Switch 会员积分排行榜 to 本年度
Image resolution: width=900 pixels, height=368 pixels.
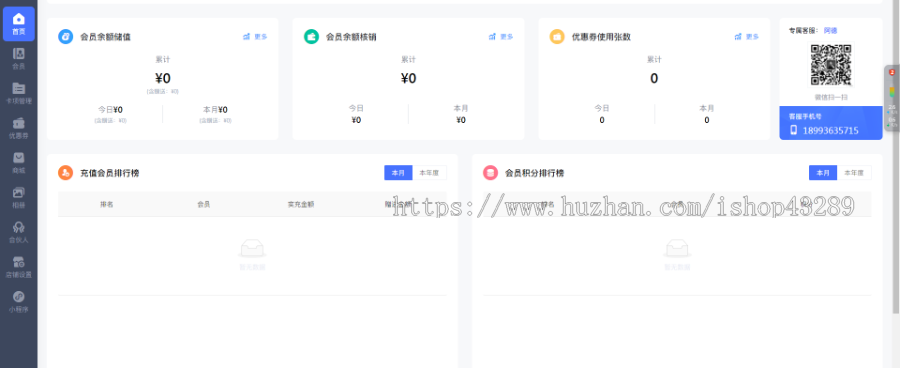point(854,173)
